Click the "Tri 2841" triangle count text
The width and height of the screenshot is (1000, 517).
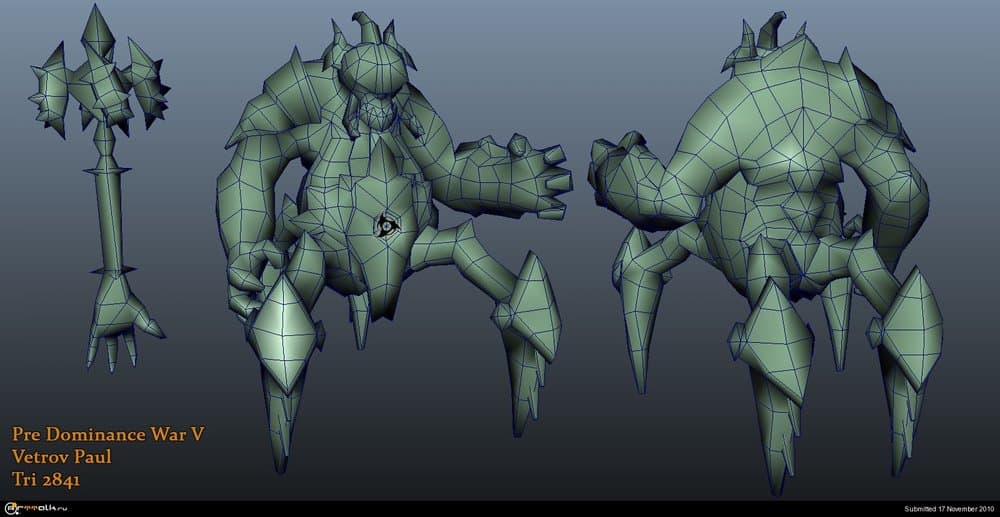pyautogui.click(x=46, y=480)
